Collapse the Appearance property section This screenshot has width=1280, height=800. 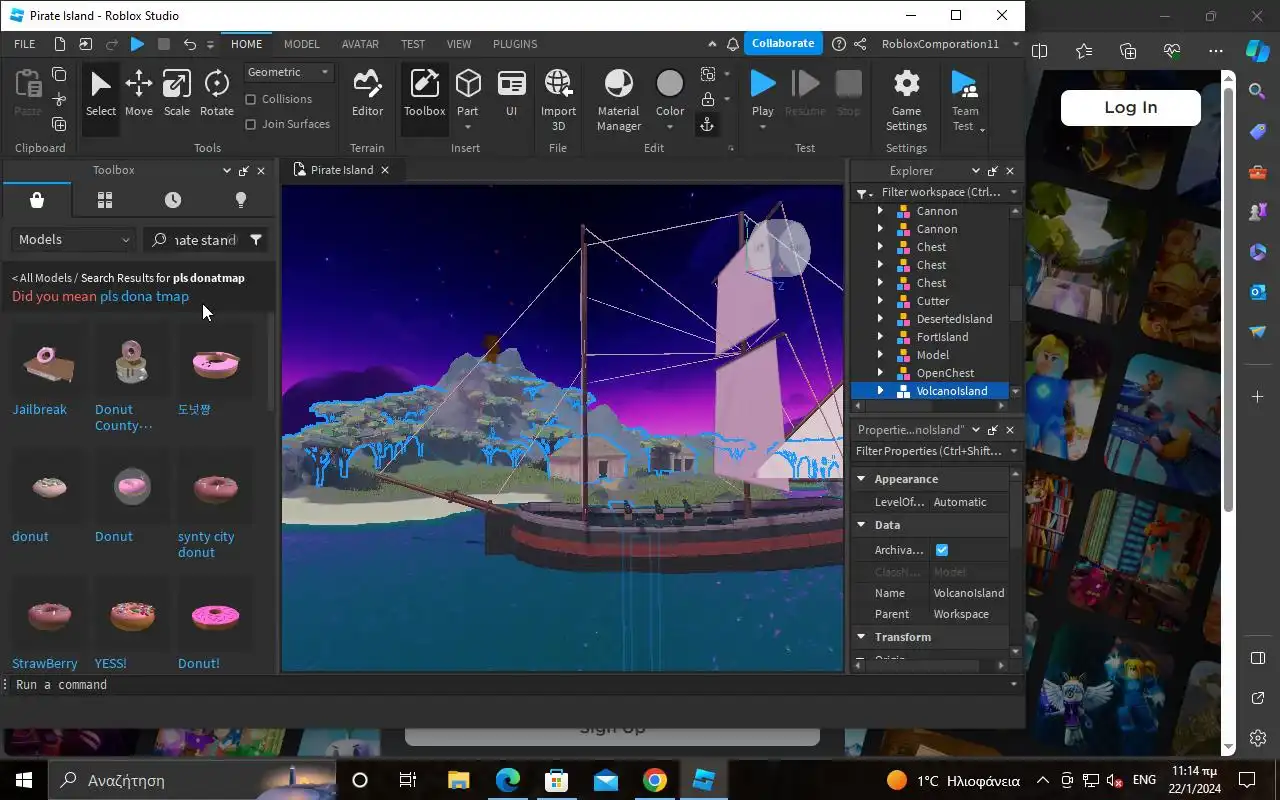coord(861,479)
